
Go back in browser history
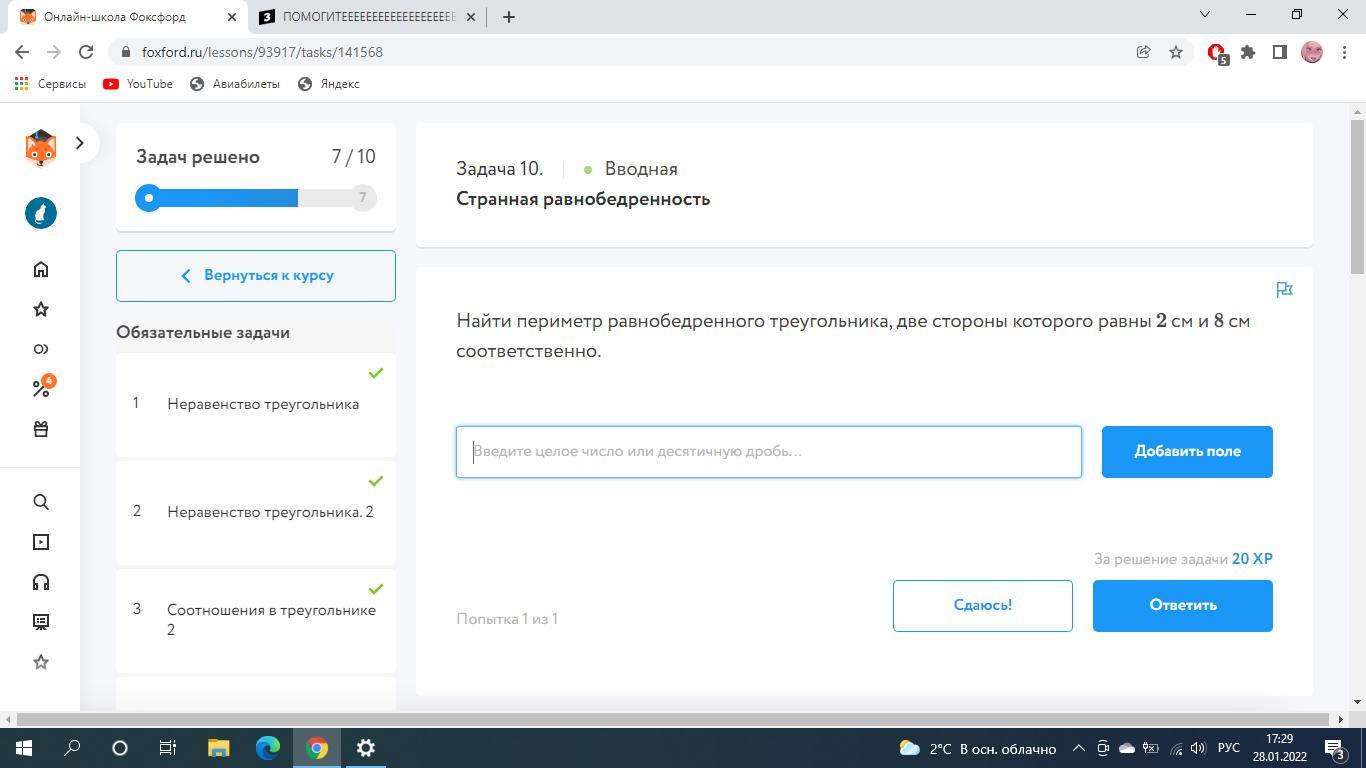coord(22,52)
